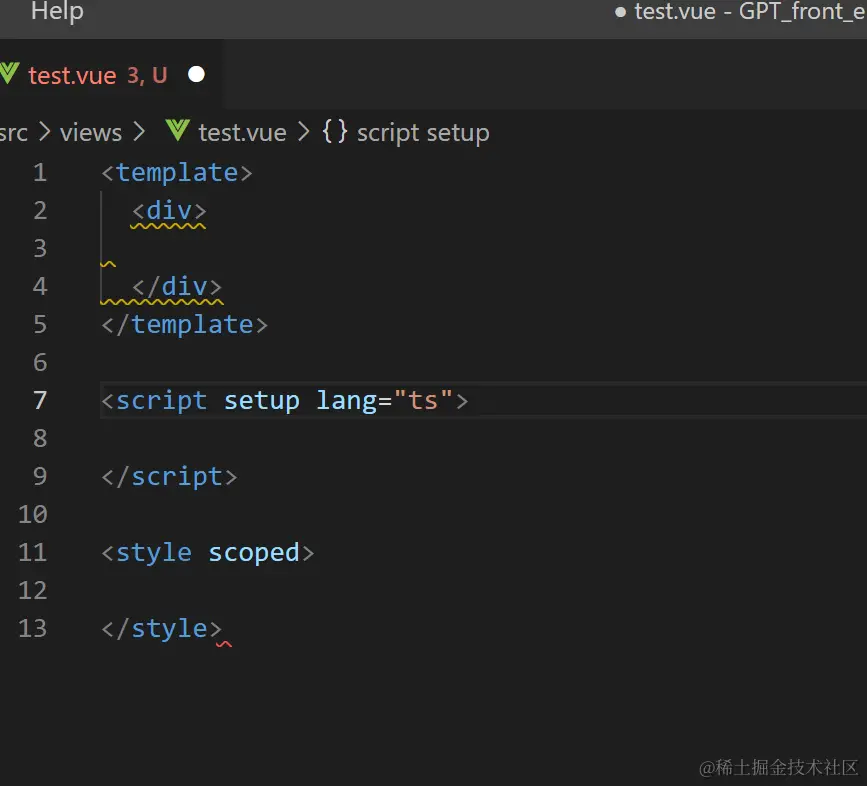Click the Vue file icon in the breadcrumb
Screen dimensions: 867x786
pos(178,131)
